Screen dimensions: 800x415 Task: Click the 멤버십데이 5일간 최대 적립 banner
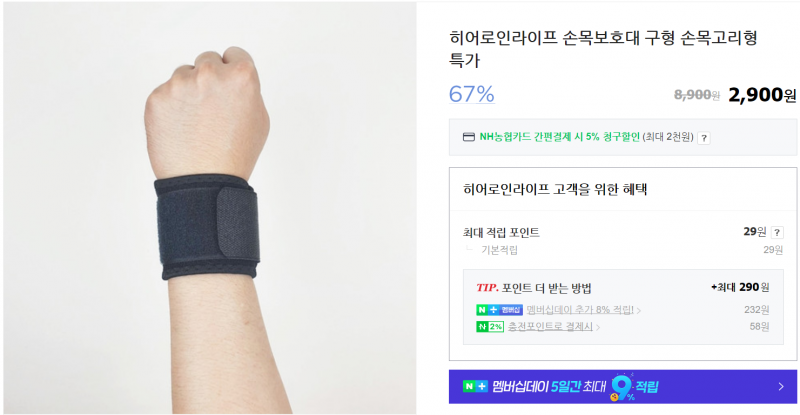coord(622,386)
